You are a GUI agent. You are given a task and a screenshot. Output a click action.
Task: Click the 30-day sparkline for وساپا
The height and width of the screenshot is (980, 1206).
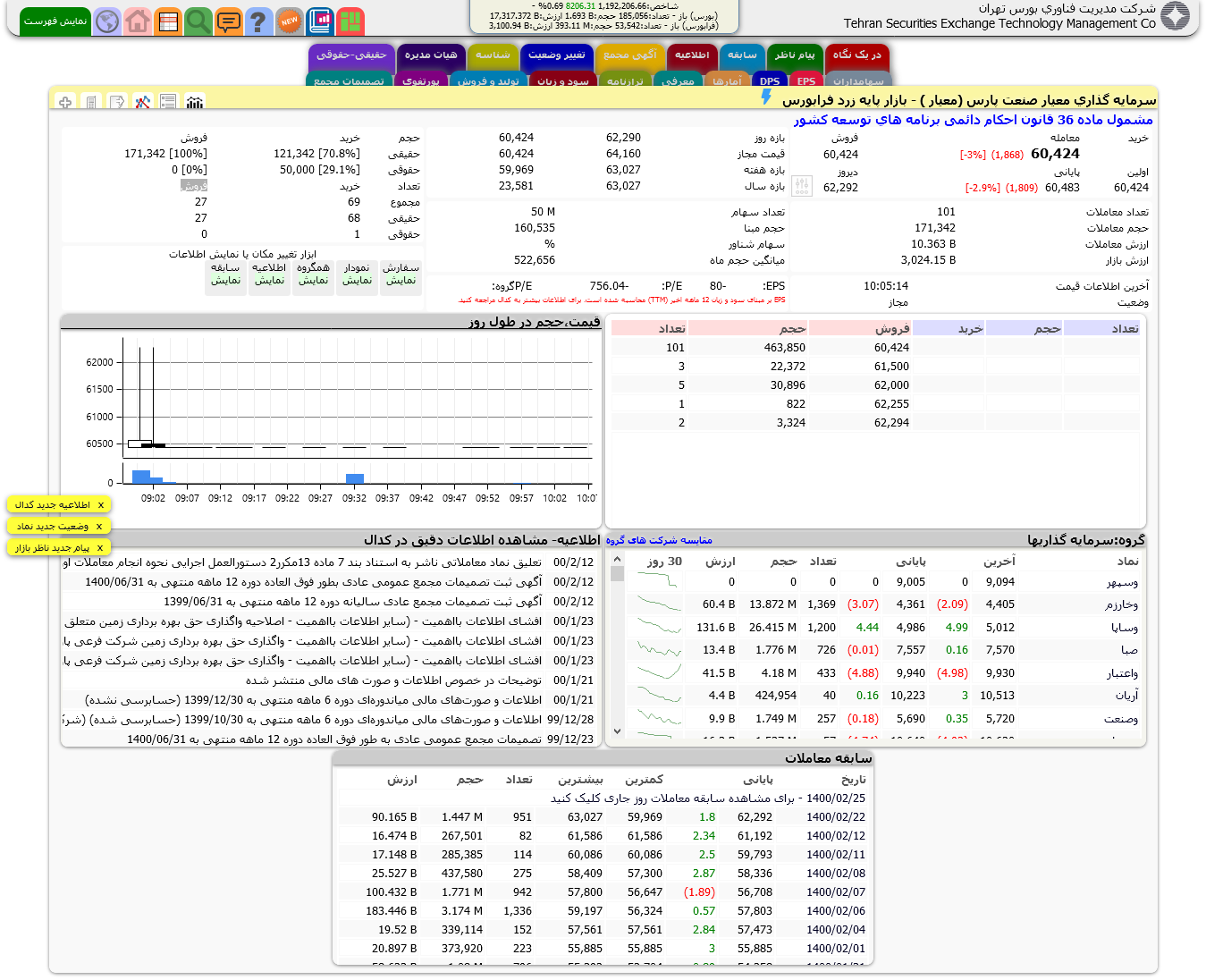tap(659, 628)
